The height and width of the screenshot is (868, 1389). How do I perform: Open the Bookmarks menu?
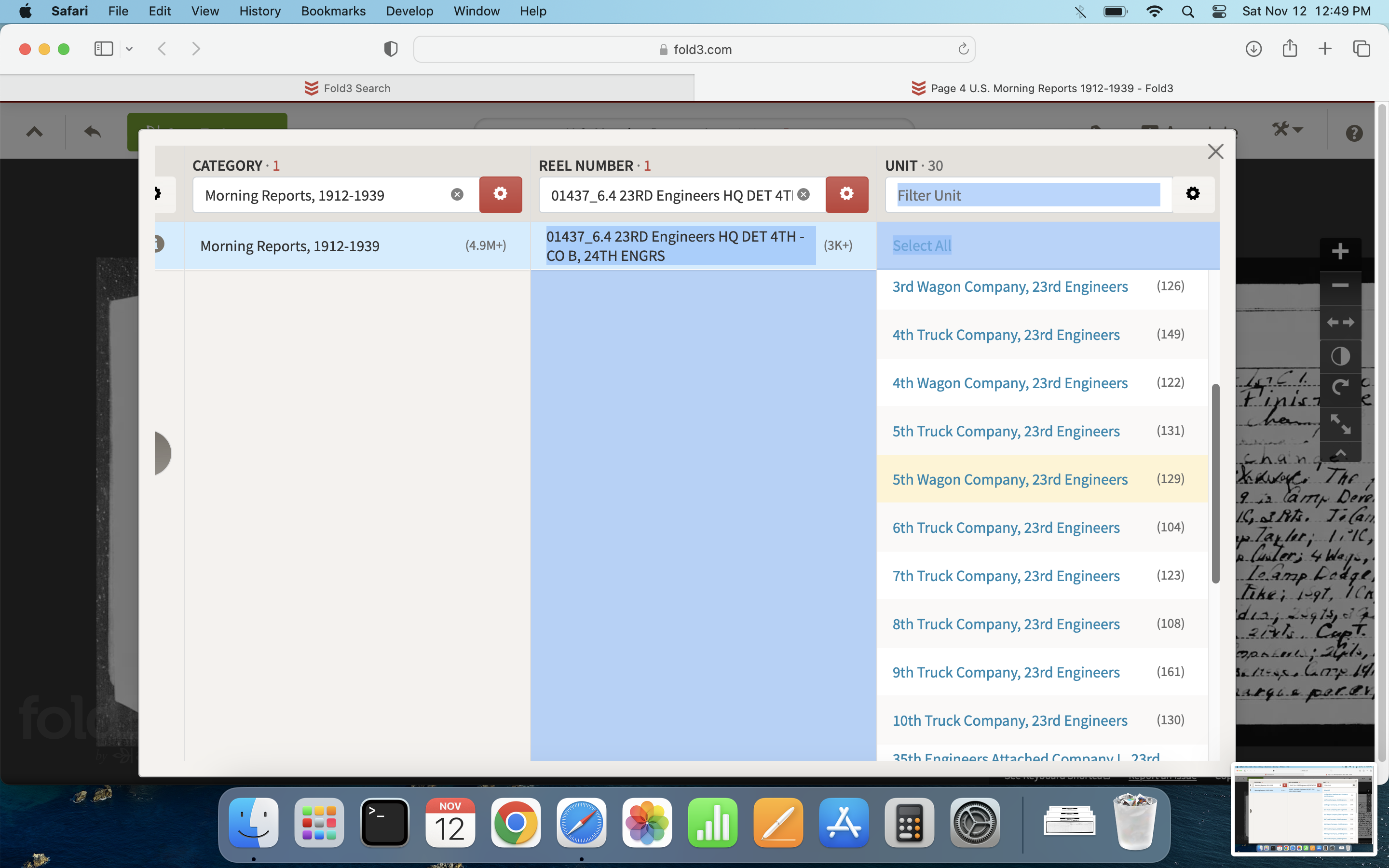[333, 11]
